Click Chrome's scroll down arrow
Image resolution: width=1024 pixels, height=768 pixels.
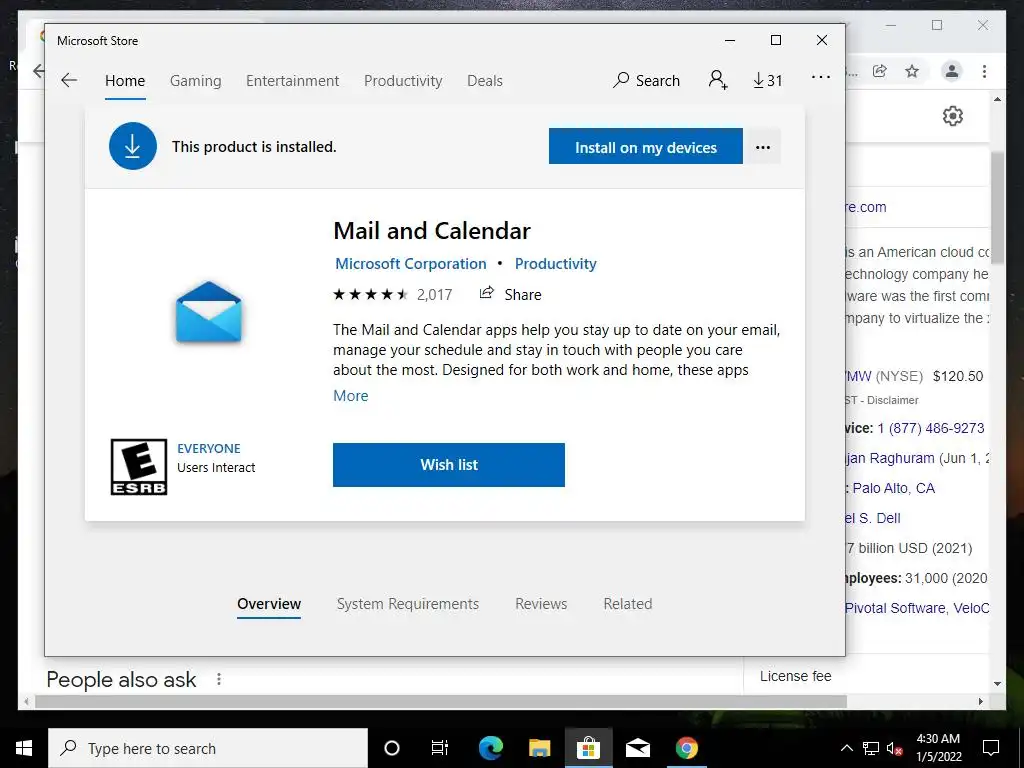point(997,684)
